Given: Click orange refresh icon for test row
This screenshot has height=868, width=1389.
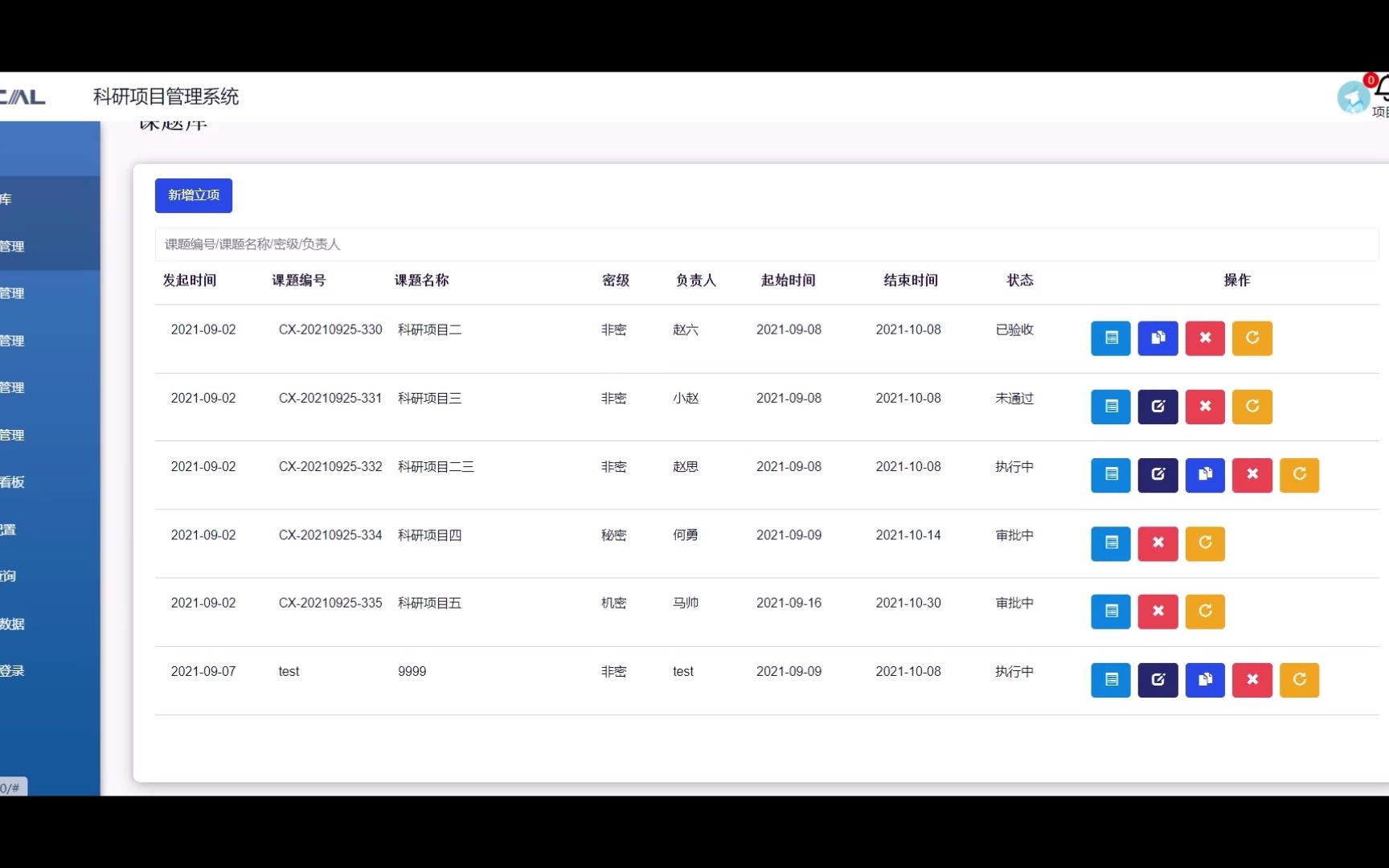Looking at the screenshot, I should tap(1299, 680).
